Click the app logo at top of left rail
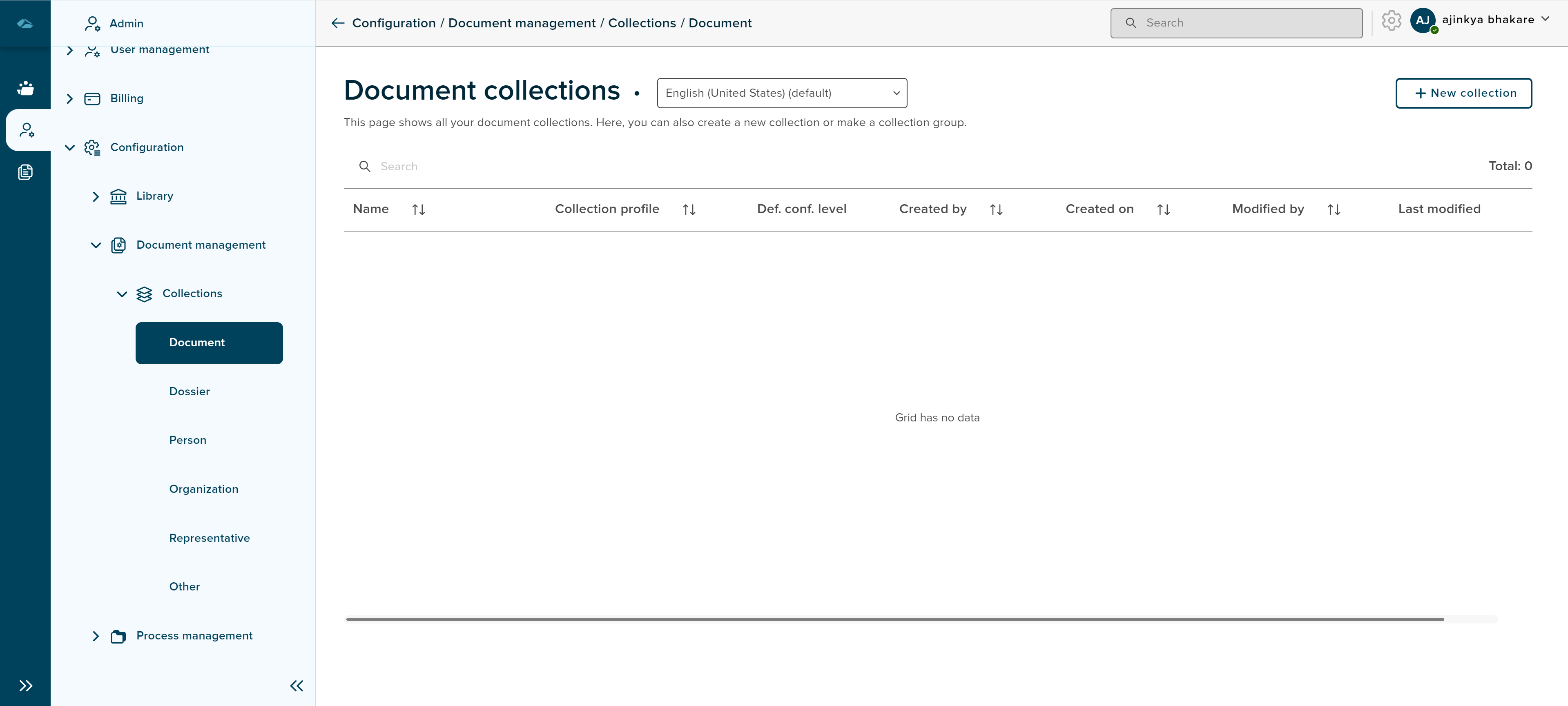This screenshot has height=706, width=1568. 26,22
